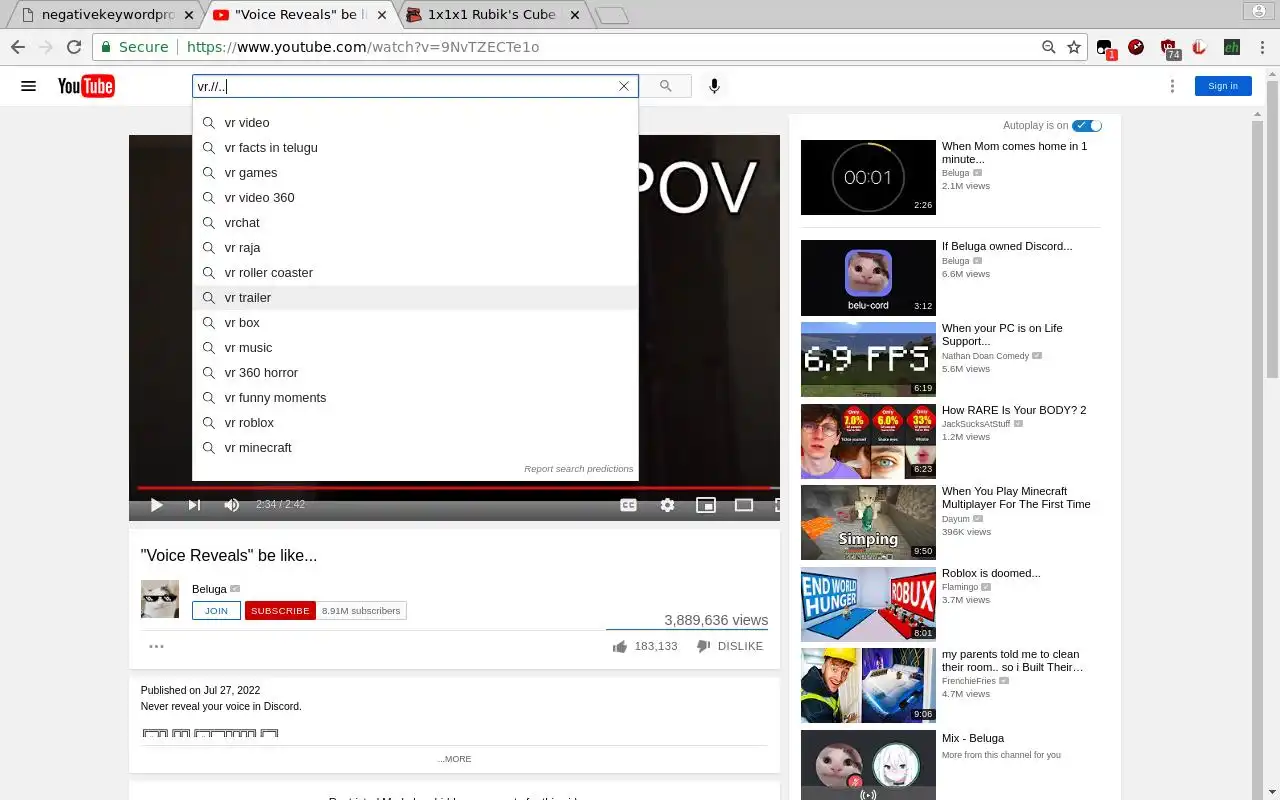
Task: Select the 'vr roblox' suggestion
Action: (x=415, y=422)
